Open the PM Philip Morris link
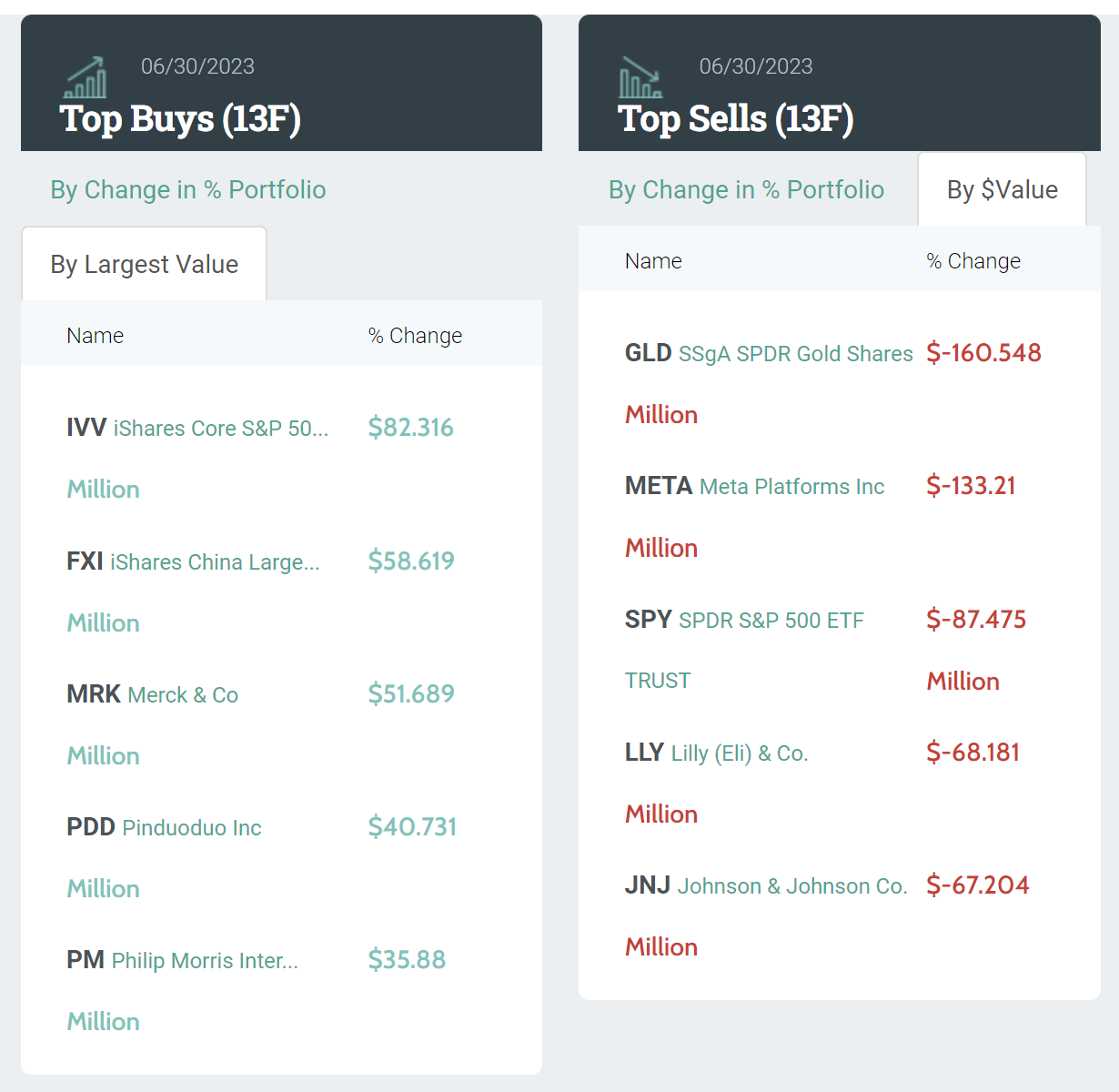1119x1092 pixels. pos(182,960)
